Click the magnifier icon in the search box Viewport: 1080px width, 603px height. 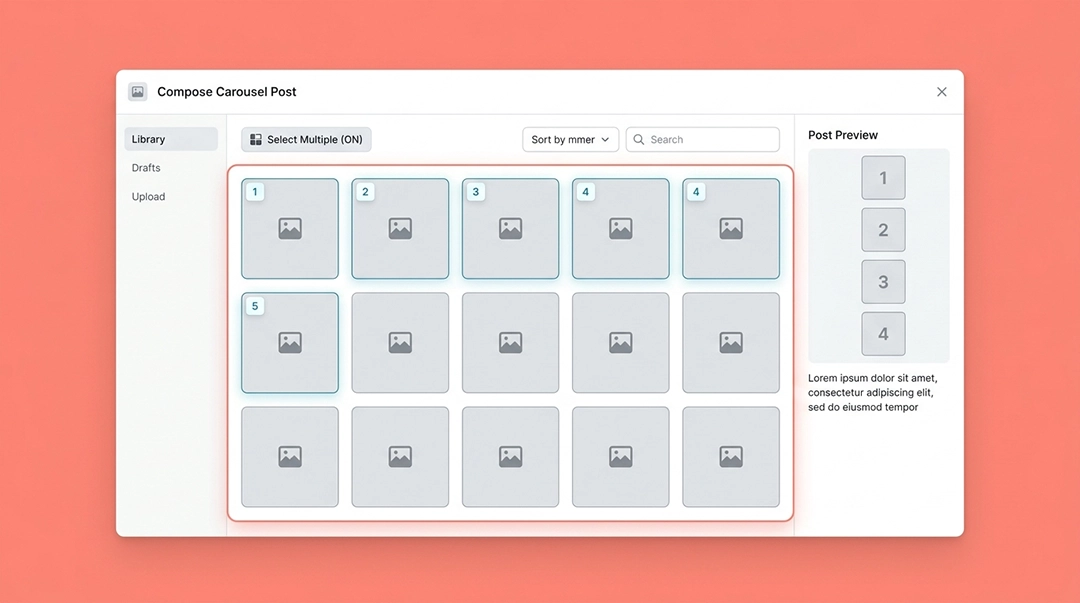[638, 139]
